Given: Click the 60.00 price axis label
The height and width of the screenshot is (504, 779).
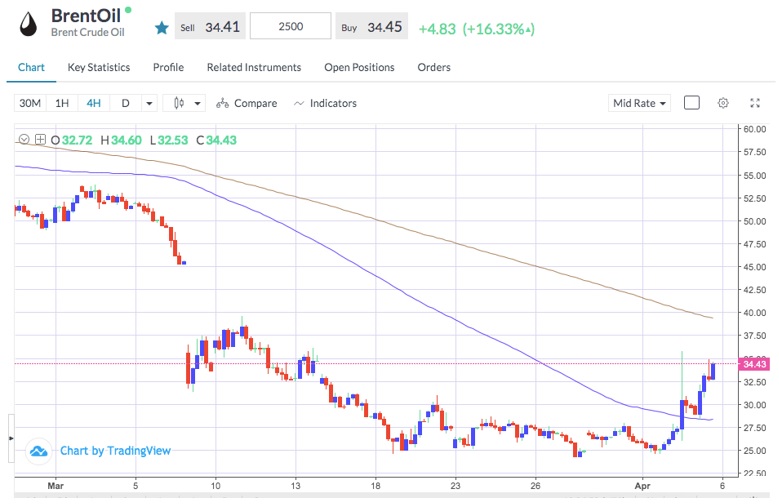Looking at the screenshot, I should (x=754, y=129).
